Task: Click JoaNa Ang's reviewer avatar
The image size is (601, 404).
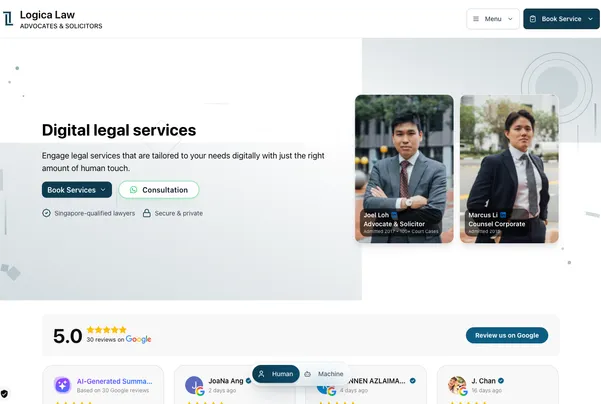Action: click(194, 385)
